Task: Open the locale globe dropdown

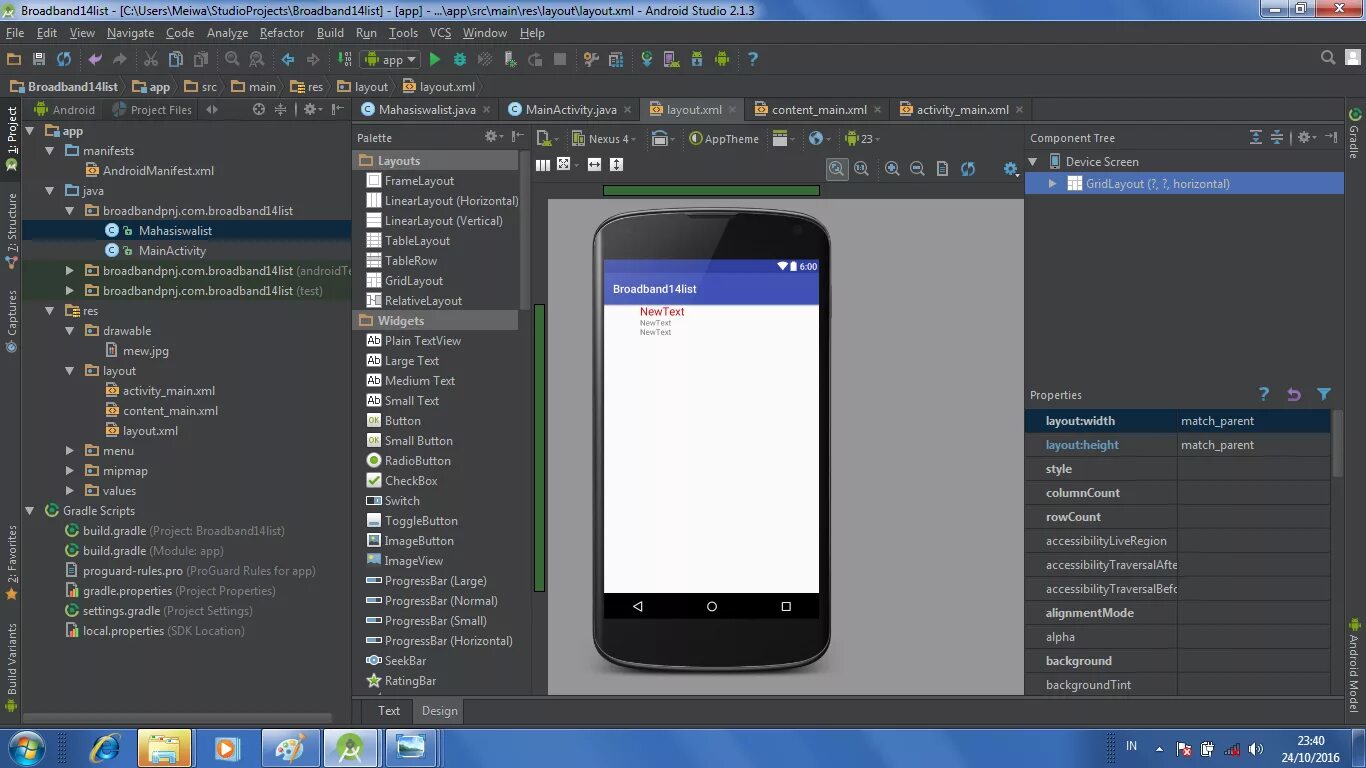Action: [820, 139]
